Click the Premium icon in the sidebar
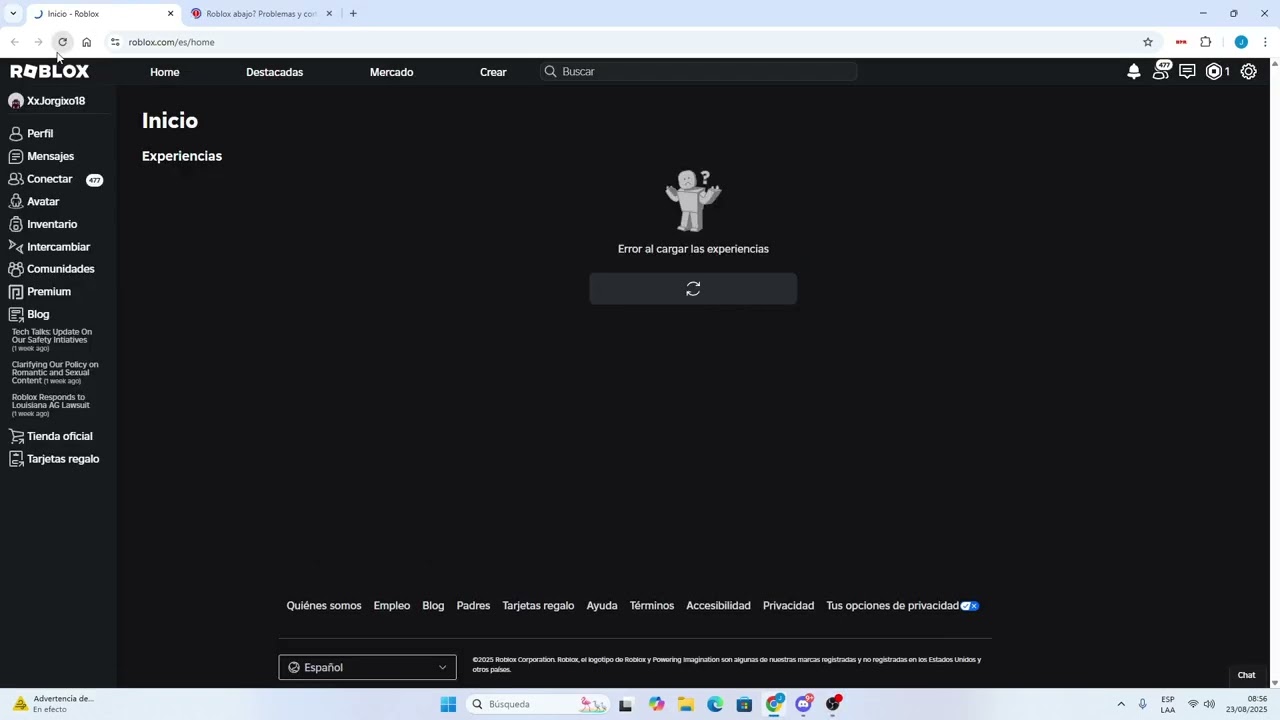1280x720 pixels. (x=16, y=292)
